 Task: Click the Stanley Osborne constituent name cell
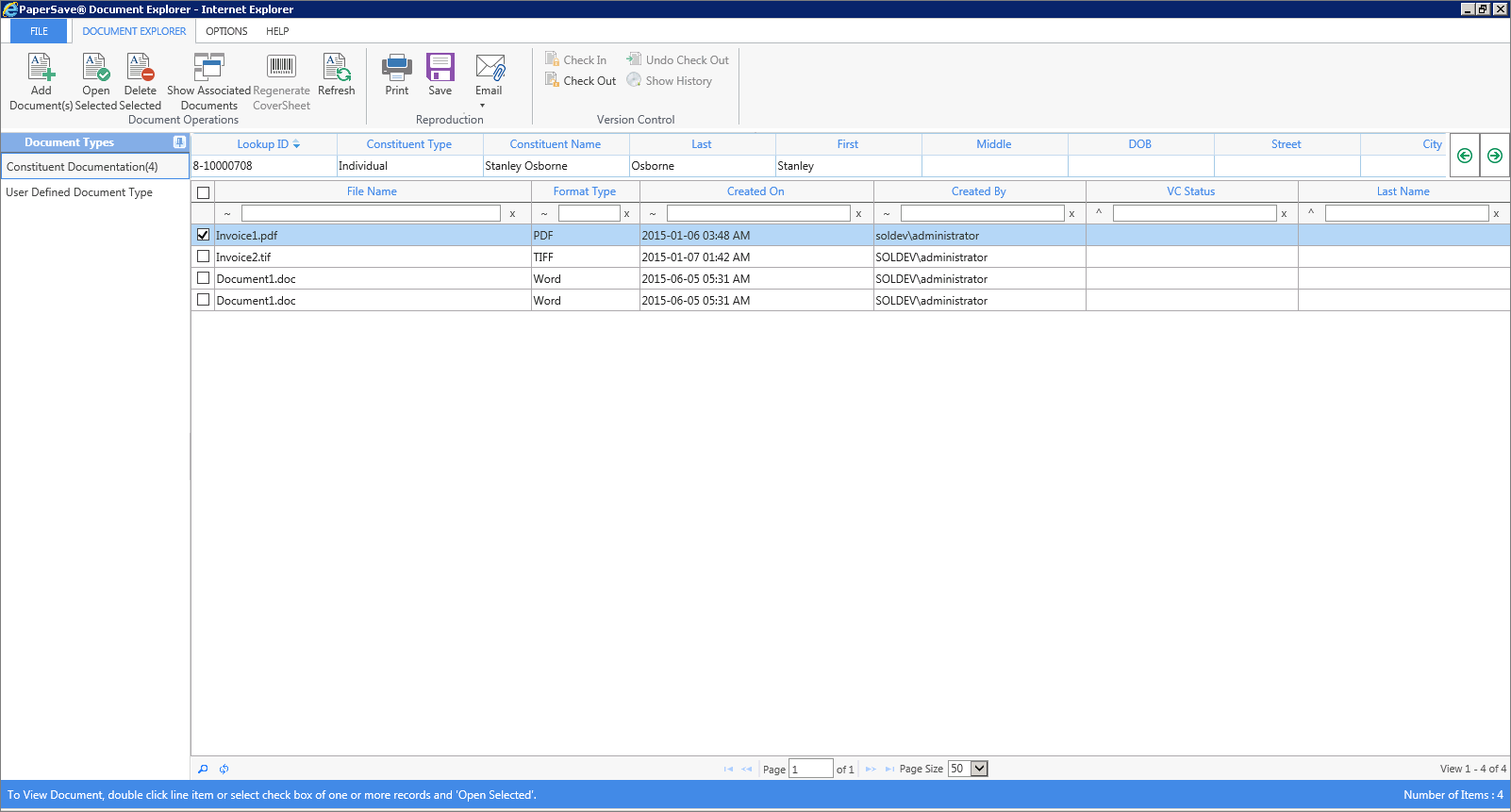pos(556,166)
